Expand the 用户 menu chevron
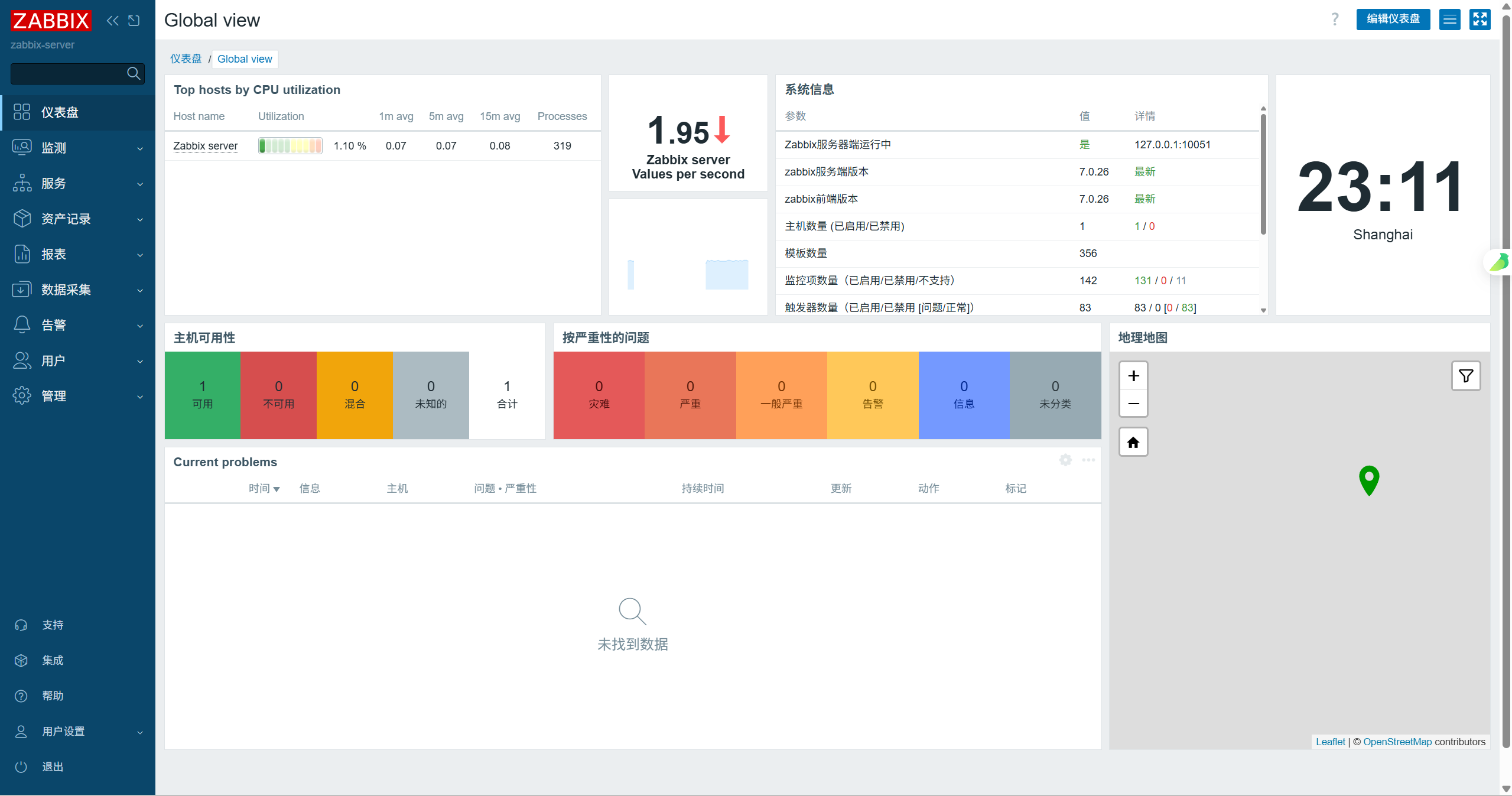Screen dimensions: 1512x796 click(x=140, y=361)
